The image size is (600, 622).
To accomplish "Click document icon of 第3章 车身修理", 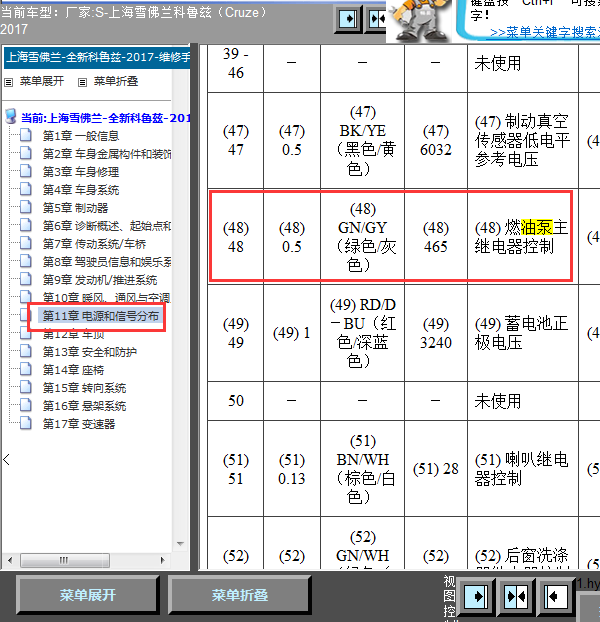I will coord(26,171).
